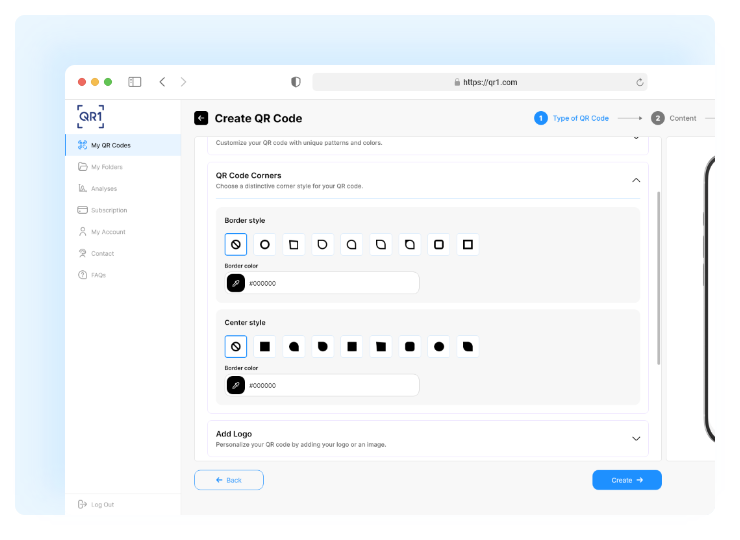Screen dimensions: 740x540
Task: Expand the Add Logo section
Action: (636, 438)
